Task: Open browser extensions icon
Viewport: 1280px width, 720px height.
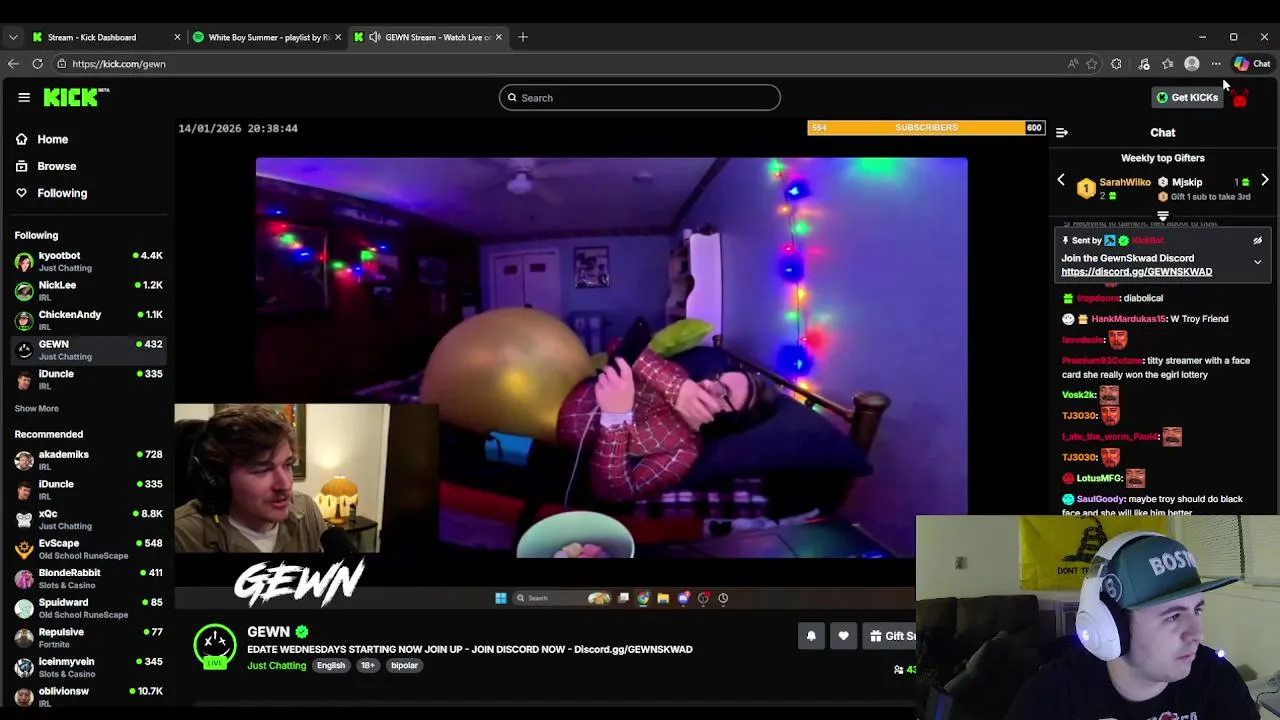Action: click(x=1116, y=64)
